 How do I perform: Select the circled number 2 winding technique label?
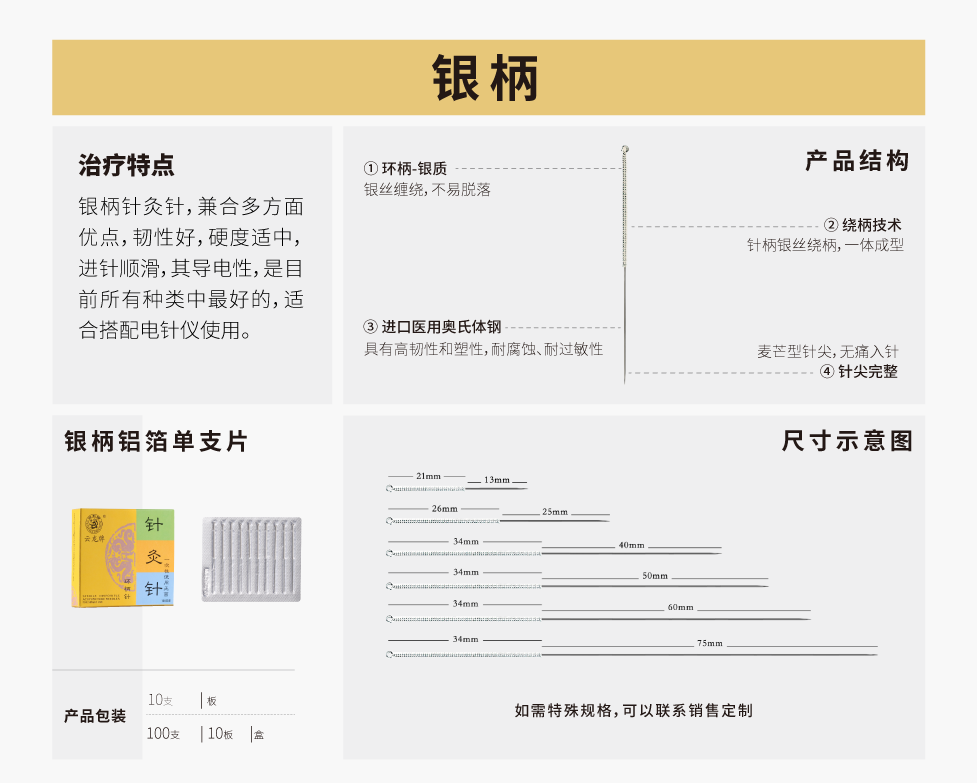862,225
